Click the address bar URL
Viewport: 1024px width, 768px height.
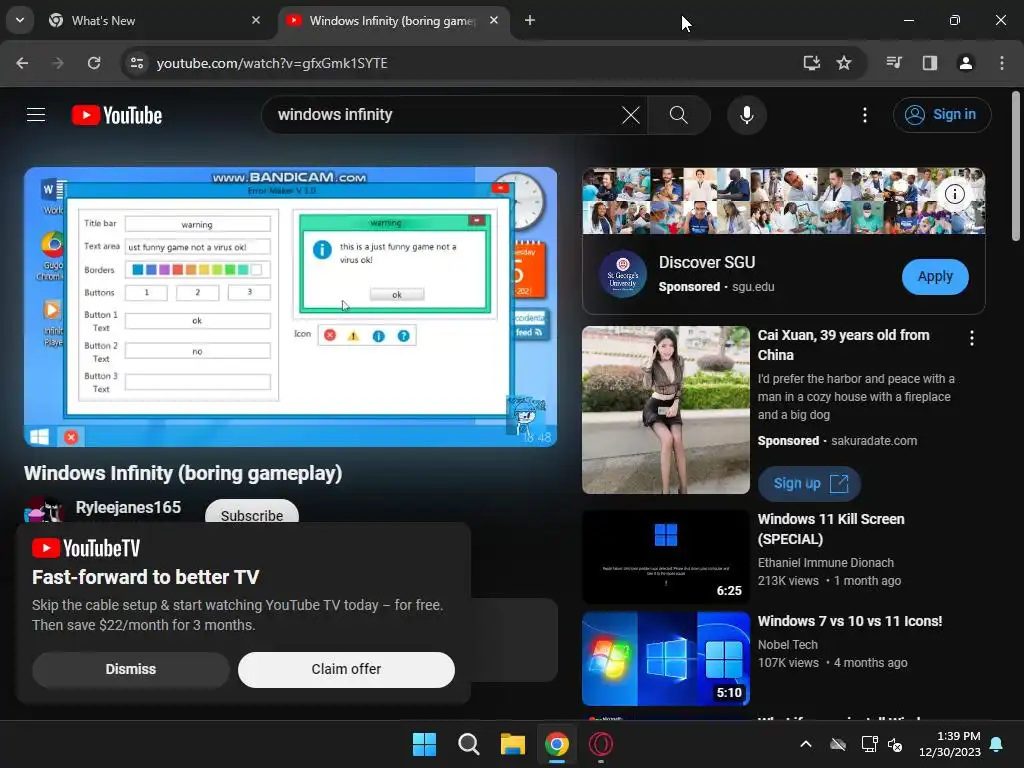click(x=272, y=63)
